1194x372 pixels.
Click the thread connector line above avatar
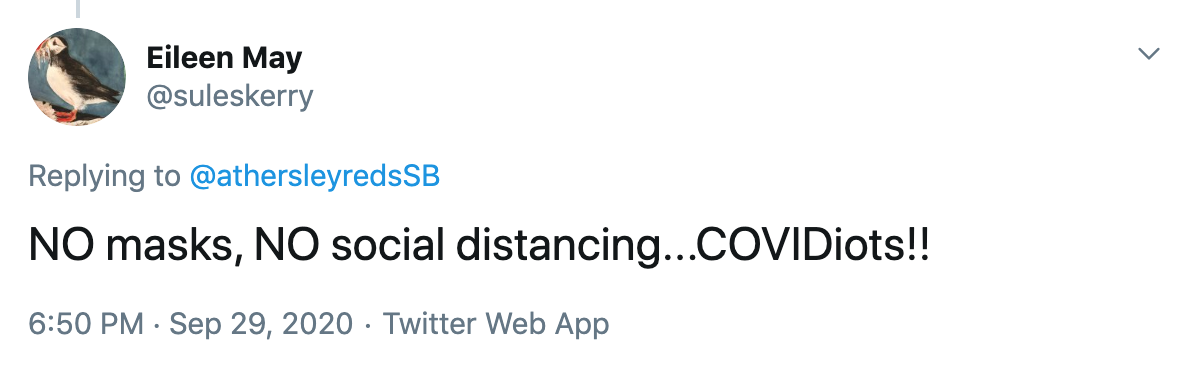[77, 8]
